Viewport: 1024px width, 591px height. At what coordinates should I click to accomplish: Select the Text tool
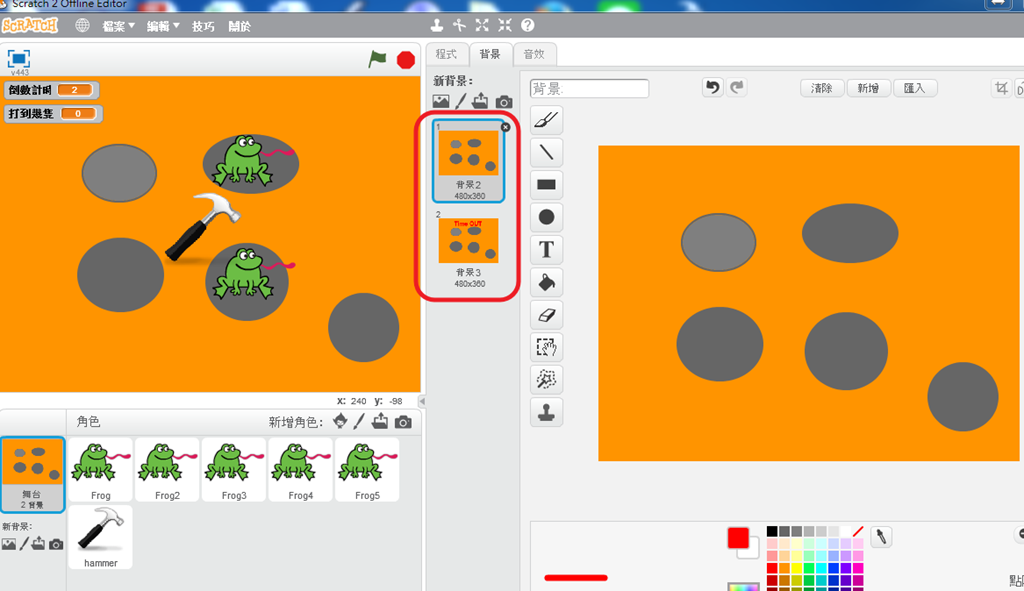(547, 249)
